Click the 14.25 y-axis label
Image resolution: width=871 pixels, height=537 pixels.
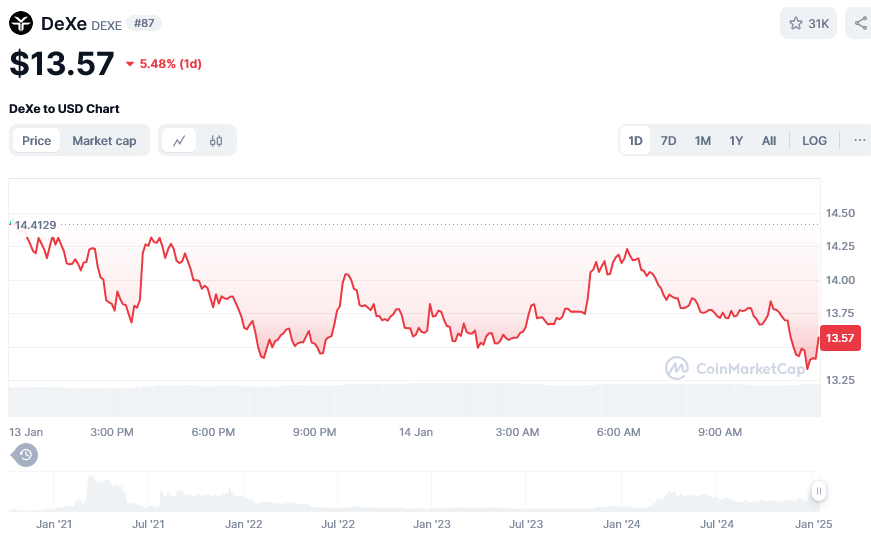(x=840, y=246)
